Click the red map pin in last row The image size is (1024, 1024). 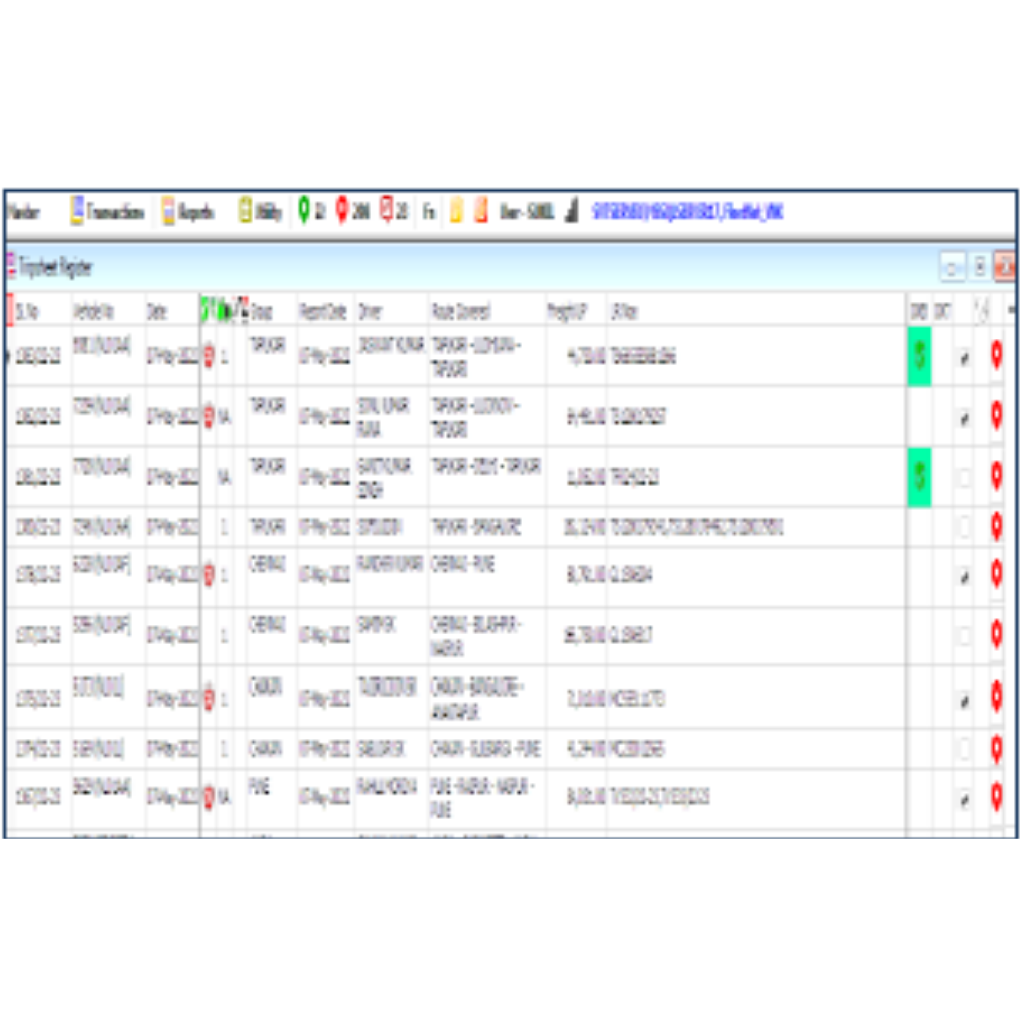pyautogui.click(x=996, y=797)
